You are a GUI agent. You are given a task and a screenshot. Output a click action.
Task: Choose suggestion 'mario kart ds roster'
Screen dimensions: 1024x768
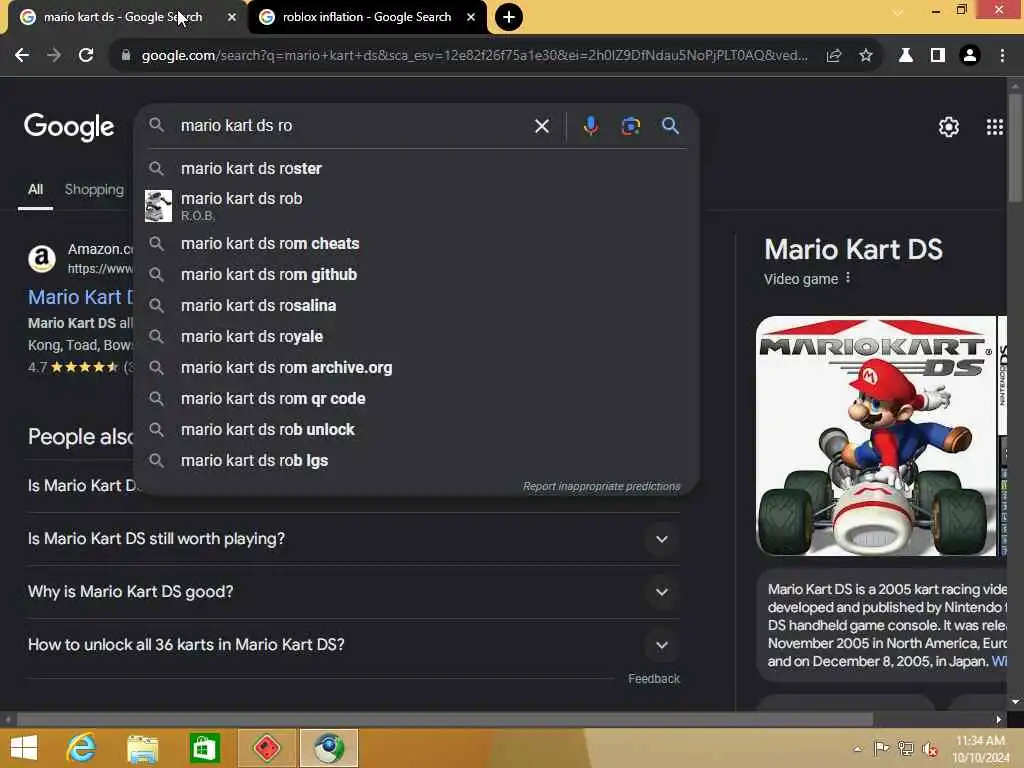pos(416,168)
